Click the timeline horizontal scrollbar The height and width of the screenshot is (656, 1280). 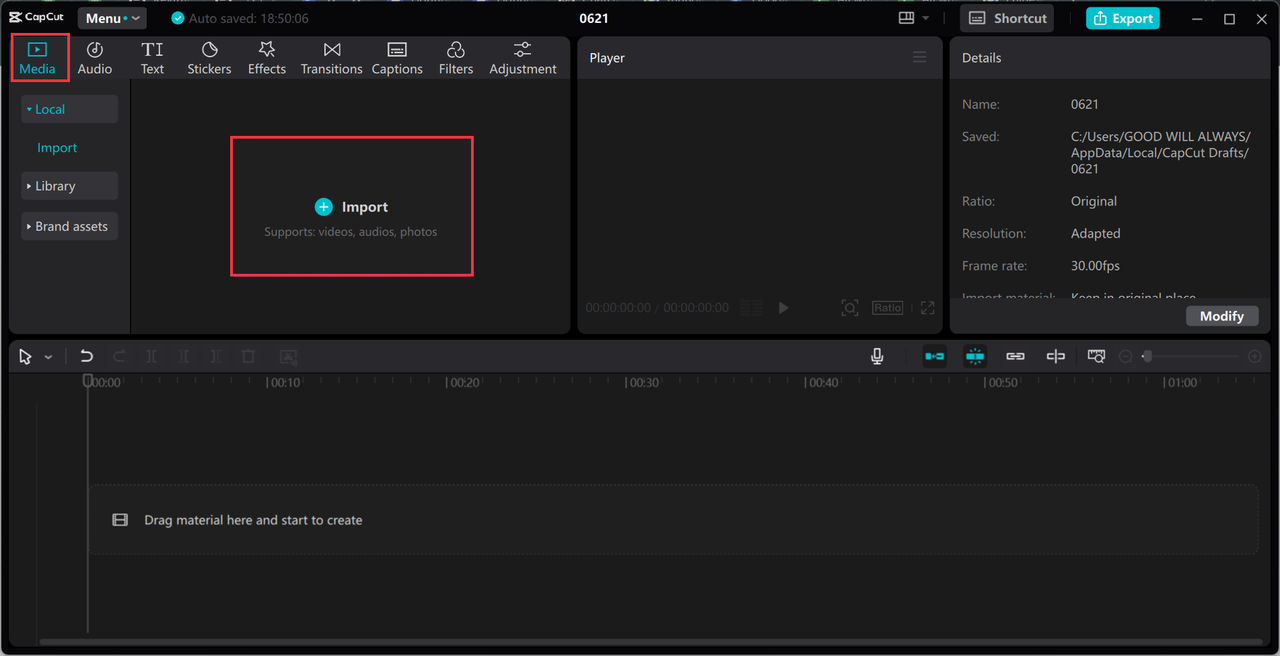(650, 642)
